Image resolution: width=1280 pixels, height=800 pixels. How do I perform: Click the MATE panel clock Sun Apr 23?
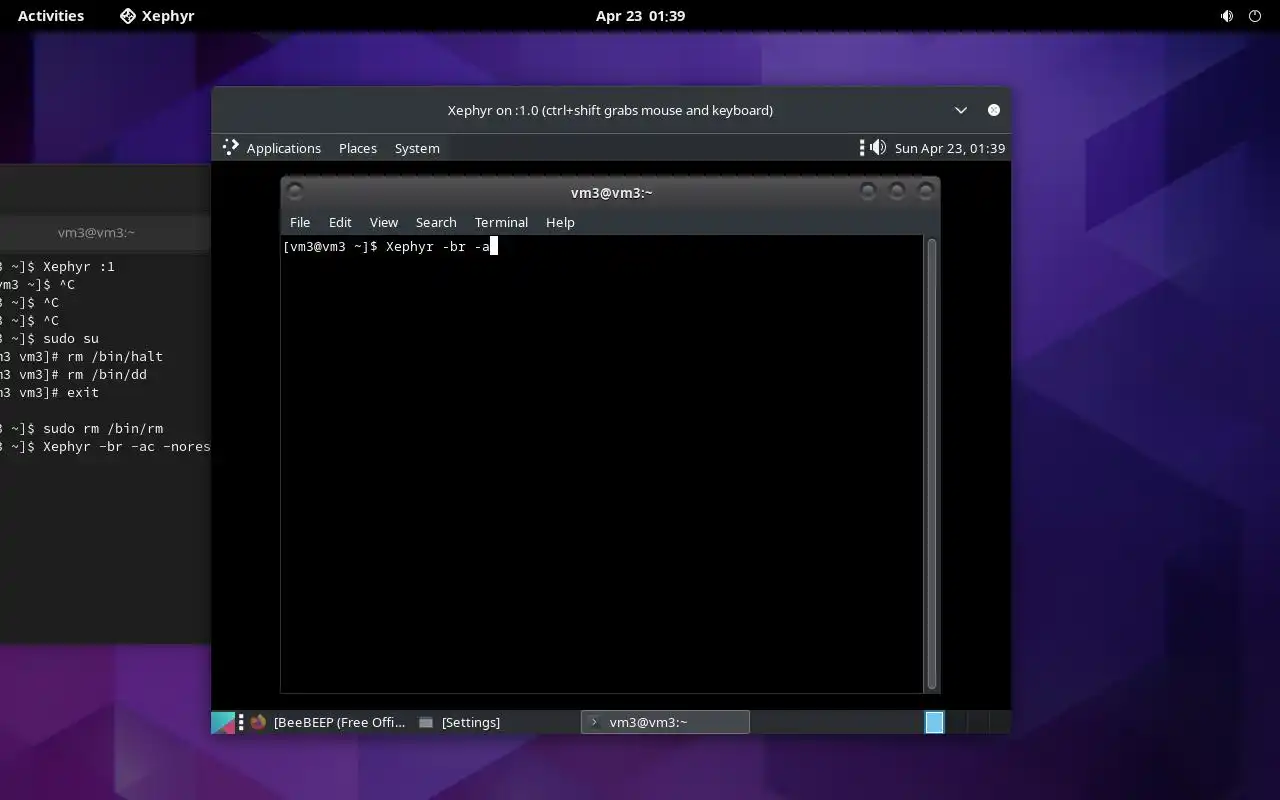point(950,148)
